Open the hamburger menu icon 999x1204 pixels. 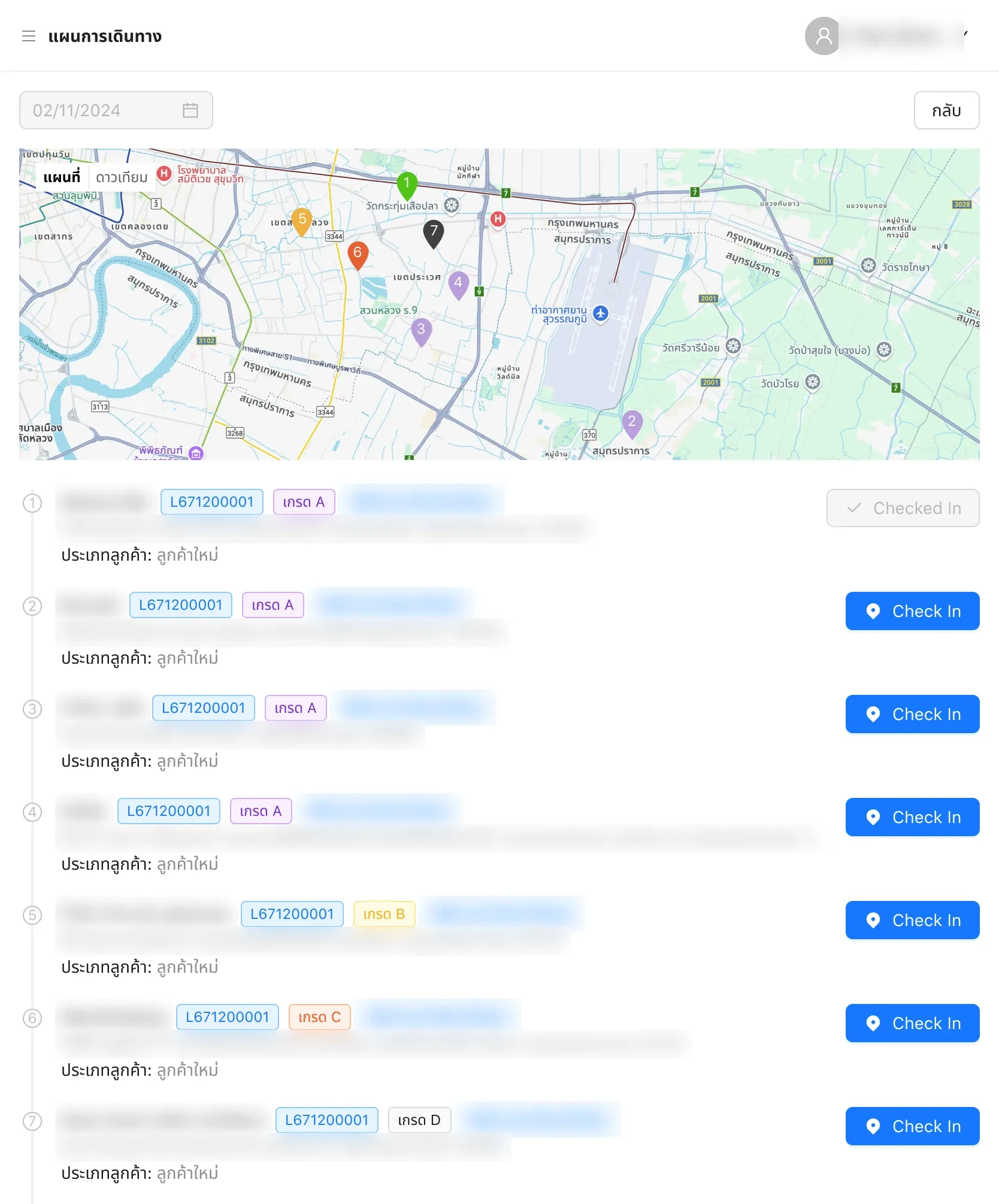coord(29,36)
